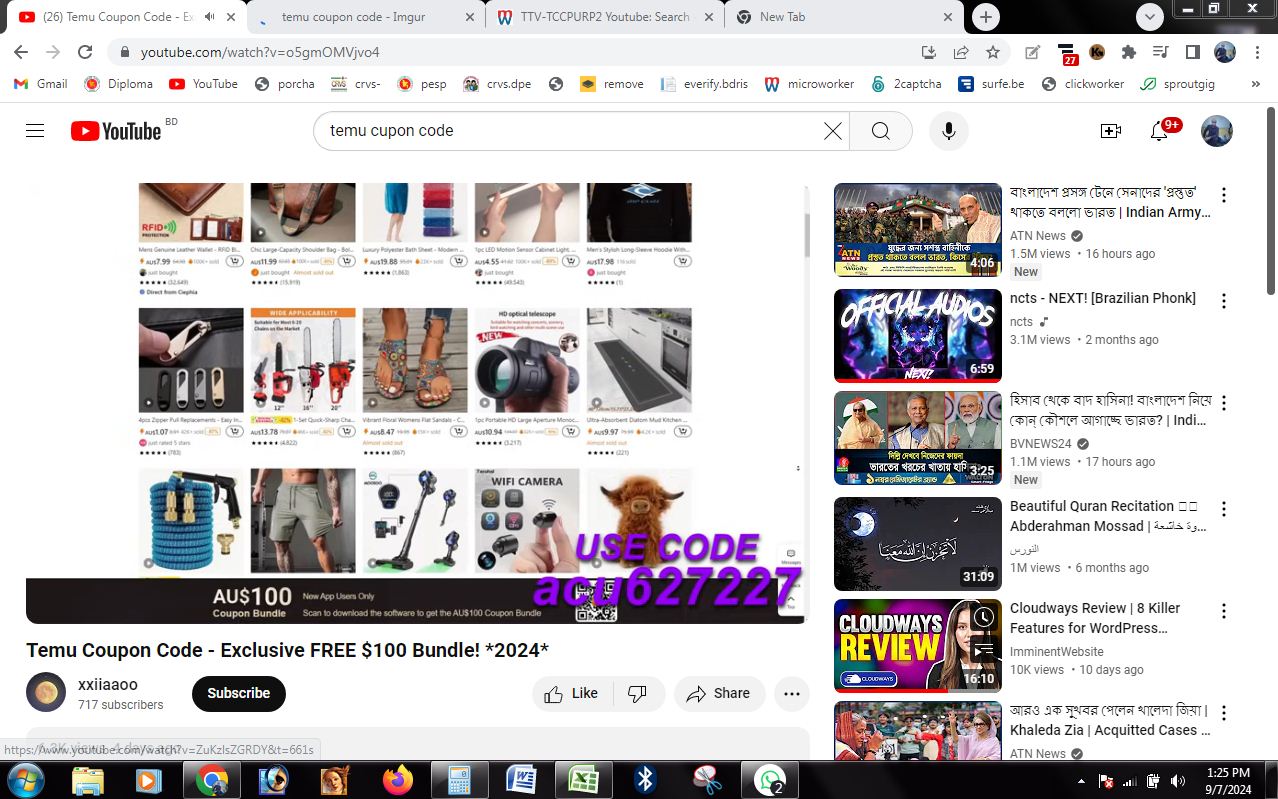Add Cloudways Review to Watch later

coord(984,617)
